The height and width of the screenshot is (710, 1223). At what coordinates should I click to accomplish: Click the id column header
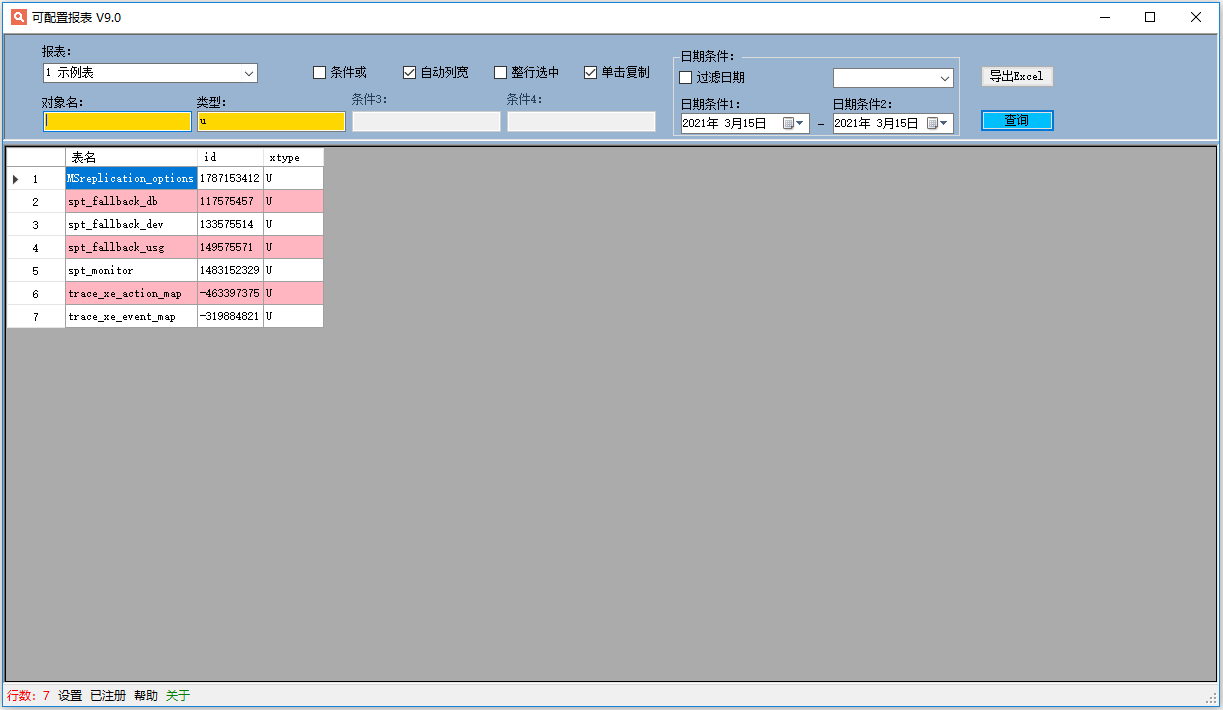coord(230,157)
